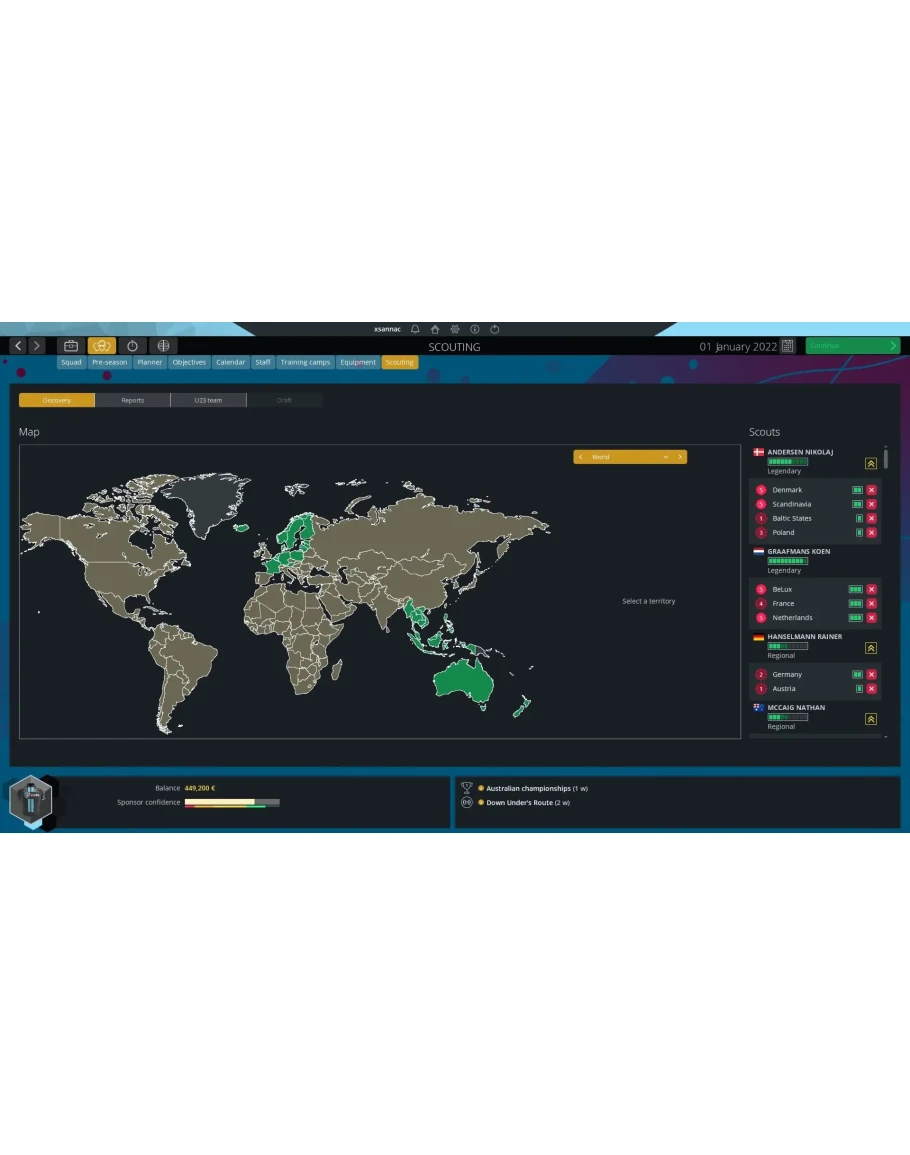Select the Training camps menu item

coord(305,362)
